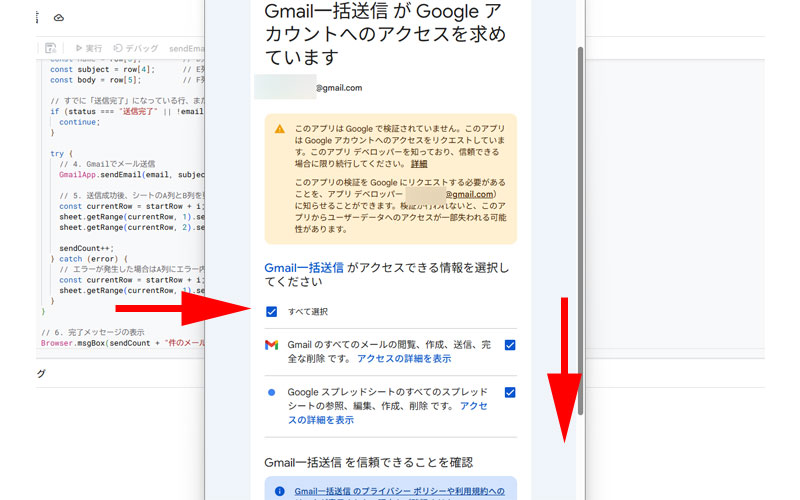Click the account email @gmail.com text

339,88
